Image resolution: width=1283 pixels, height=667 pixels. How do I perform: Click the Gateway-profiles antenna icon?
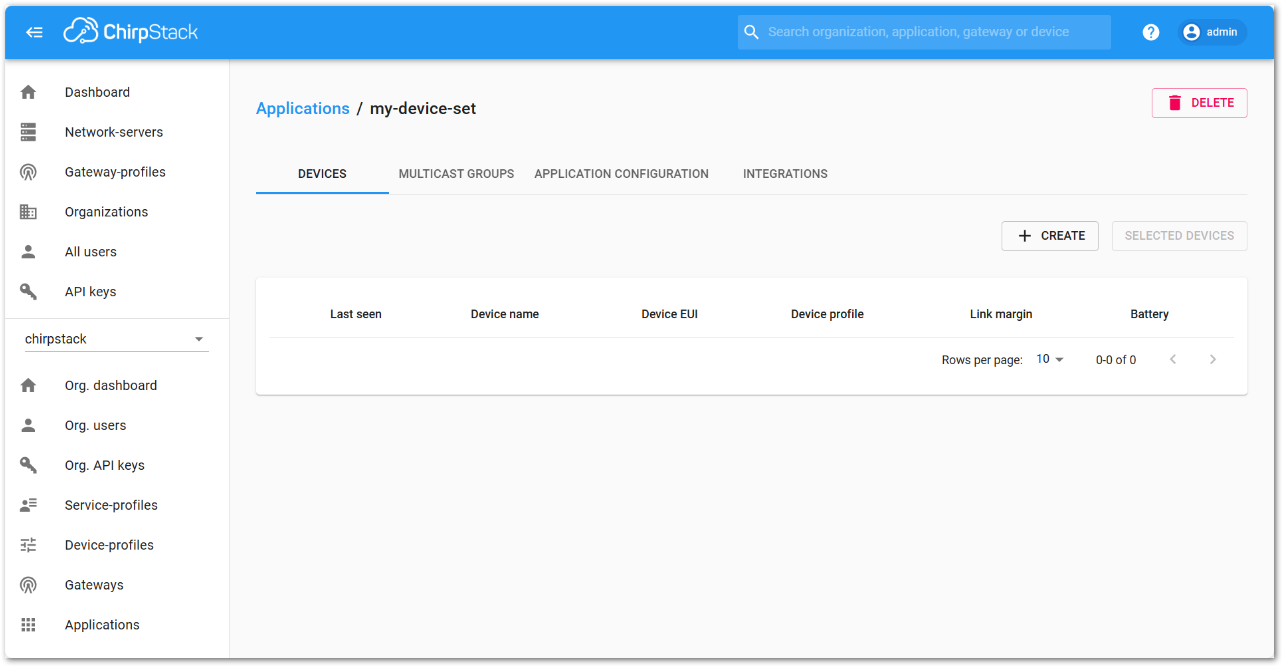[28, 172]
